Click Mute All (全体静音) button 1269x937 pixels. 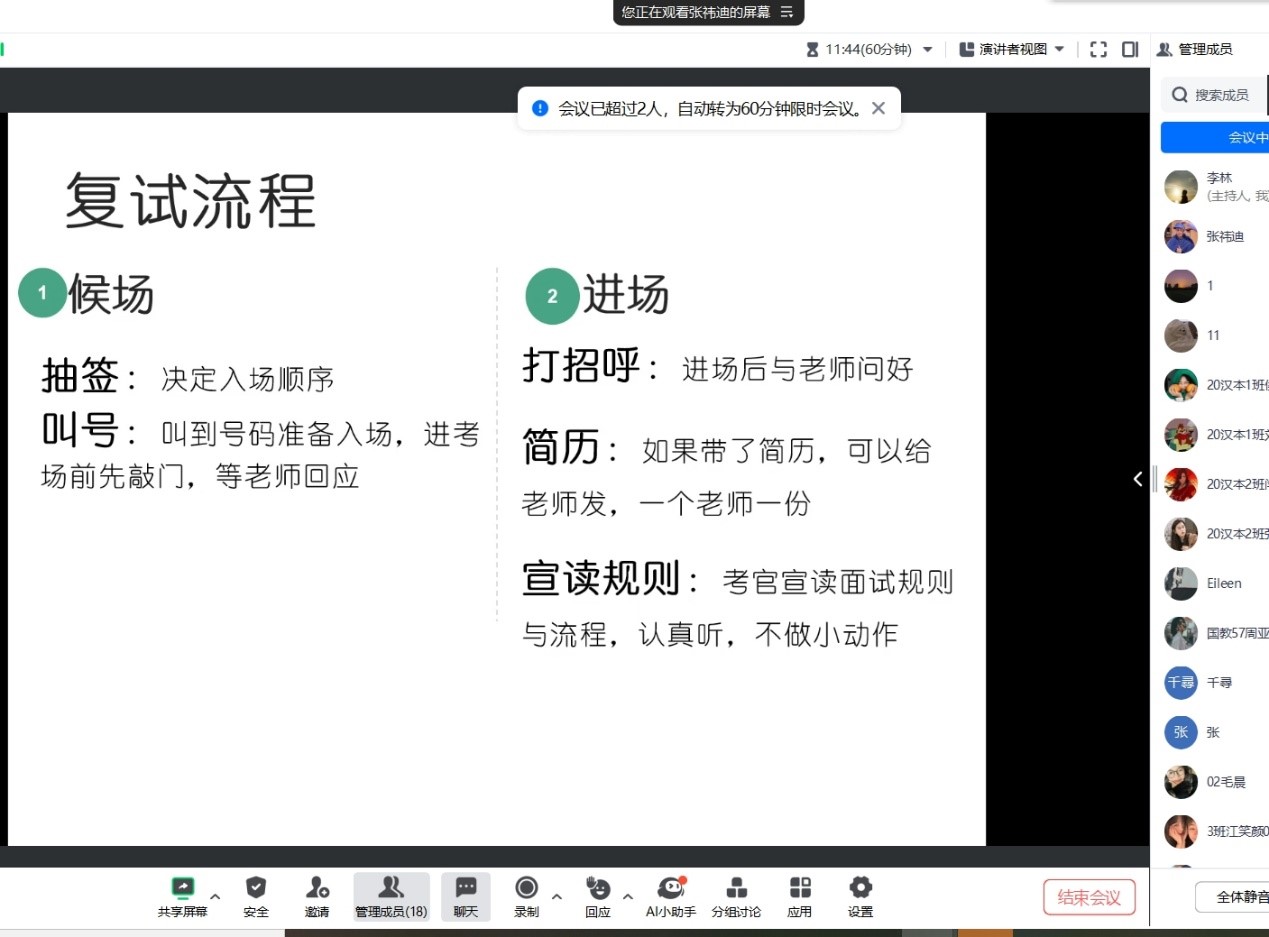tap(1235, 897)
